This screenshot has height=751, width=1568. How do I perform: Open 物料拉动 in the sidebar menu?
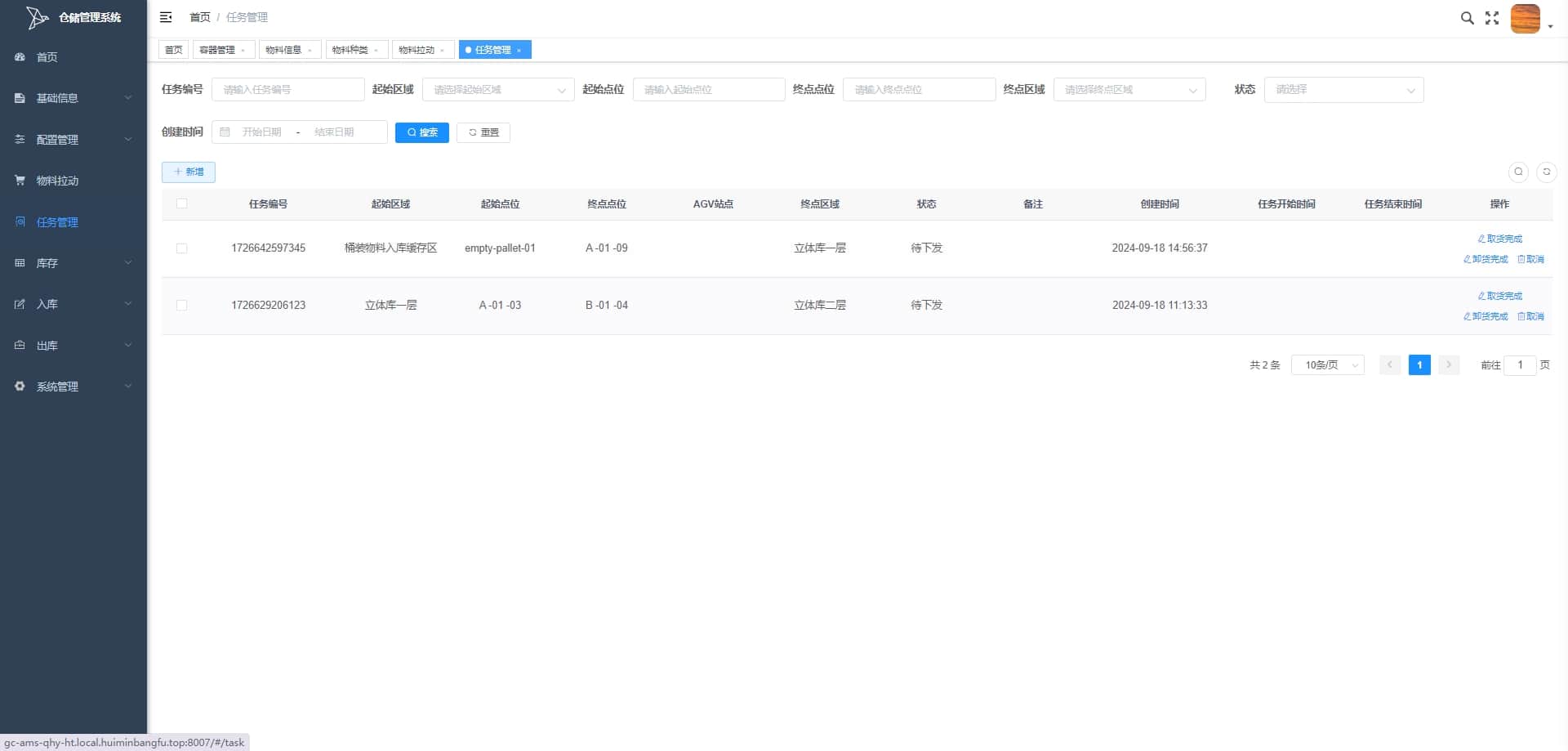click(x=73, y=181)
